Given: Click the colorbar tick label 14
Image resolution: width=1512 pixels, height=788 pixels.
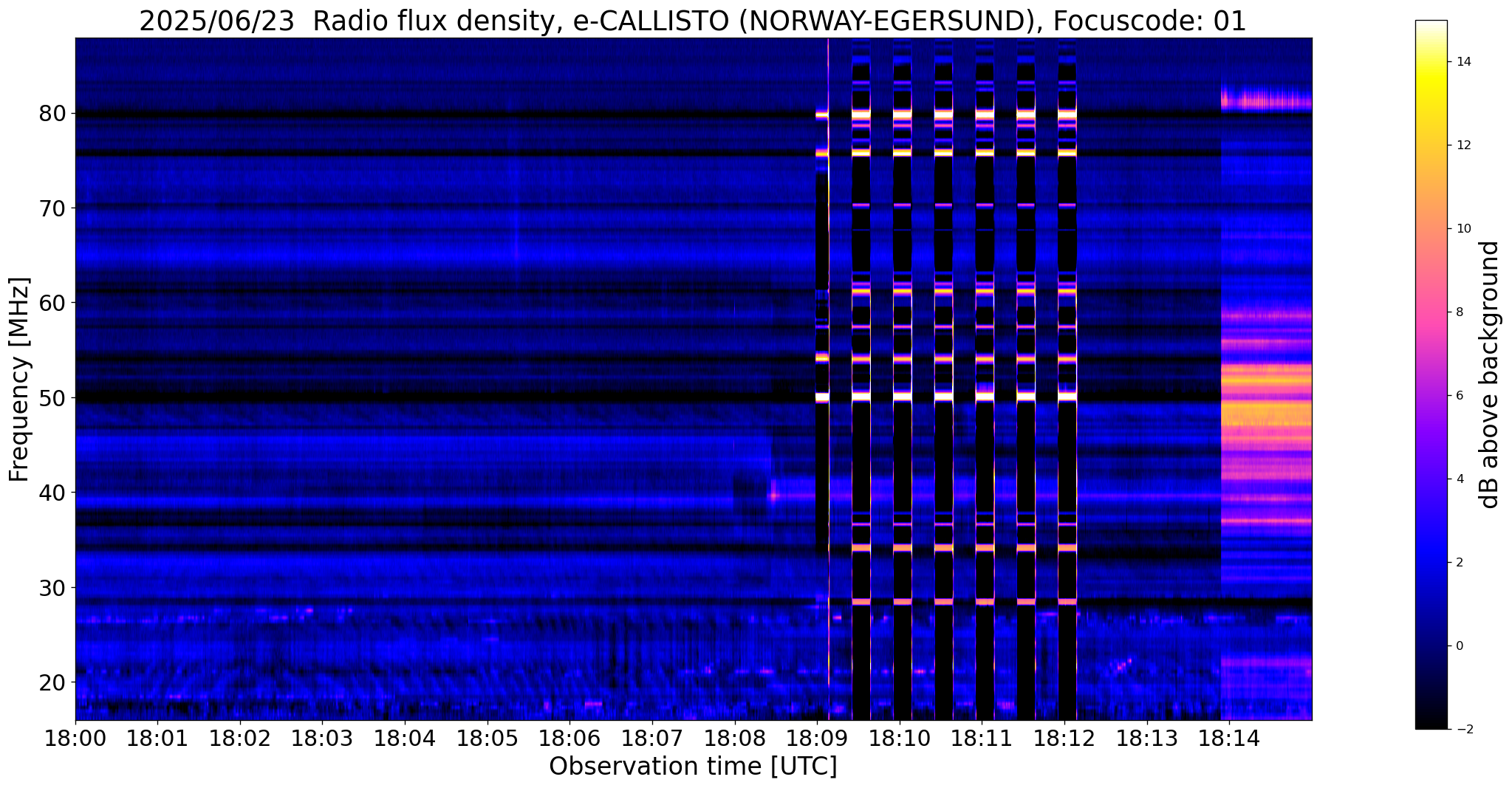Looking at the screenshot, I should coord(1463,62).
